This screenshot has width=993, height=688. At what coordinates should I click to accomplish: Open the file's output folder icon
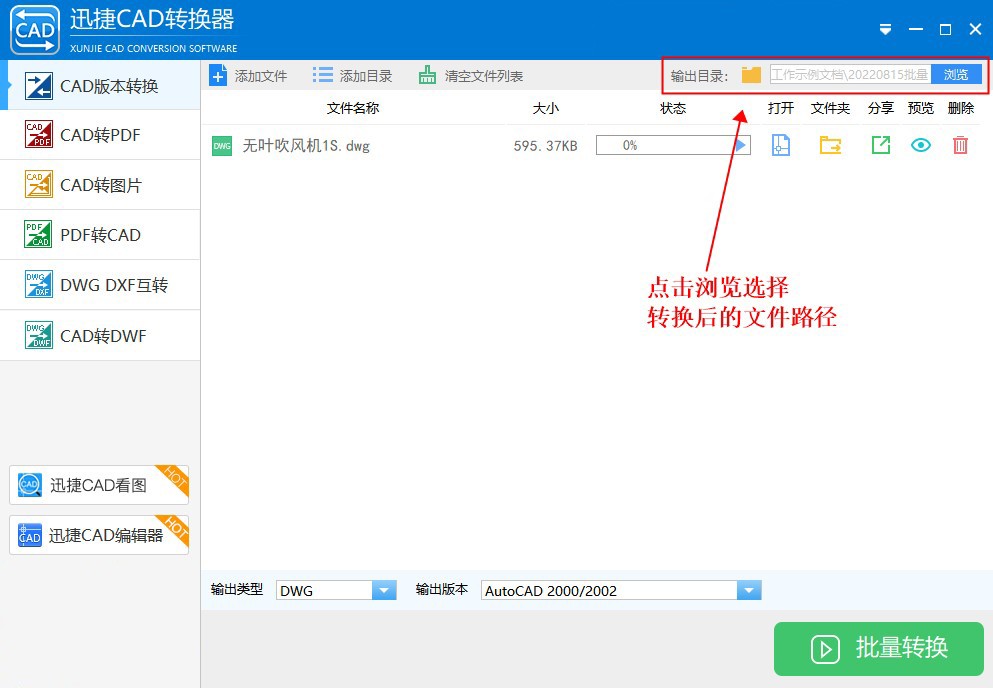click(830, 145)
